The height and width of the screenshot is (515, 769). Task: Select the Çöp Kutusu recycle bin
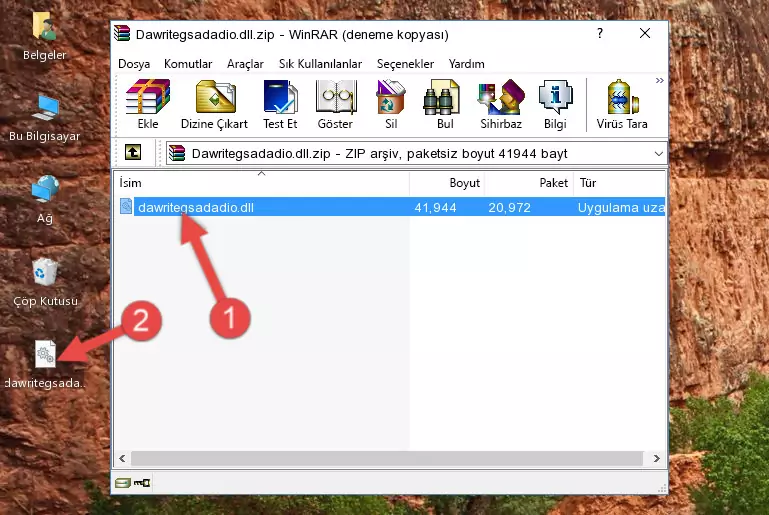click(45, 282)
